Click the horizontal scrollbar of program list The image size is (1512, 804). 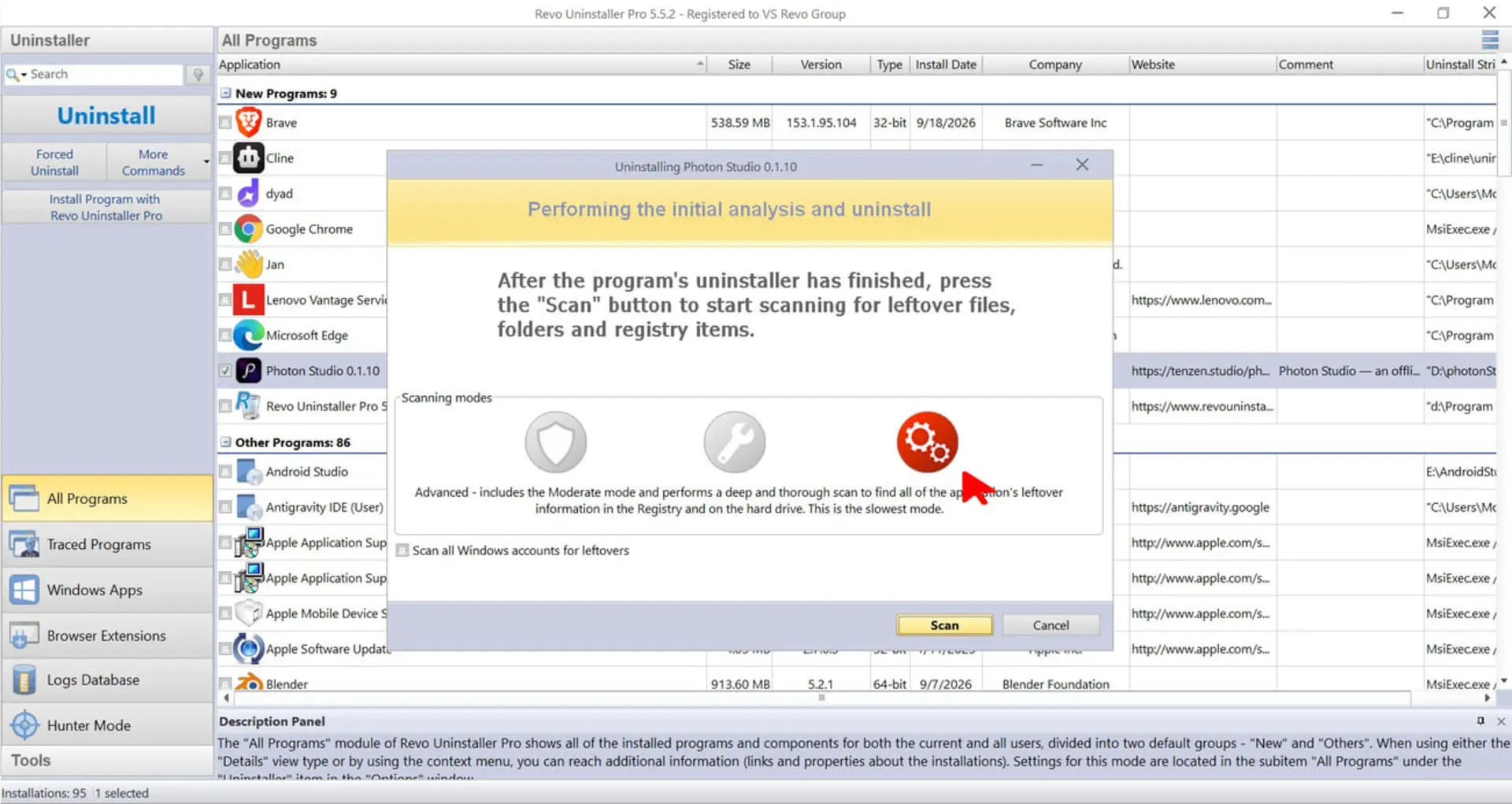[821, 698]
